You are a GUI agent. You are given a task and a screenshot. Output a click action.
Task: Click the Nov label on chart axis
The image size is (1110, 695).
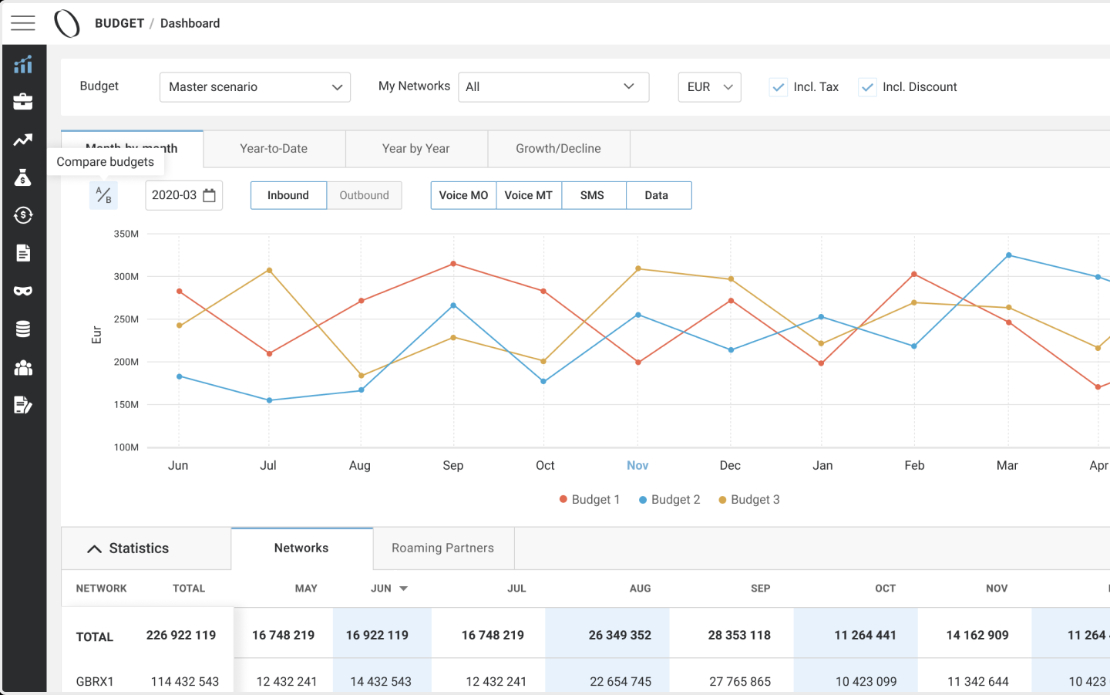coord(637,466)
